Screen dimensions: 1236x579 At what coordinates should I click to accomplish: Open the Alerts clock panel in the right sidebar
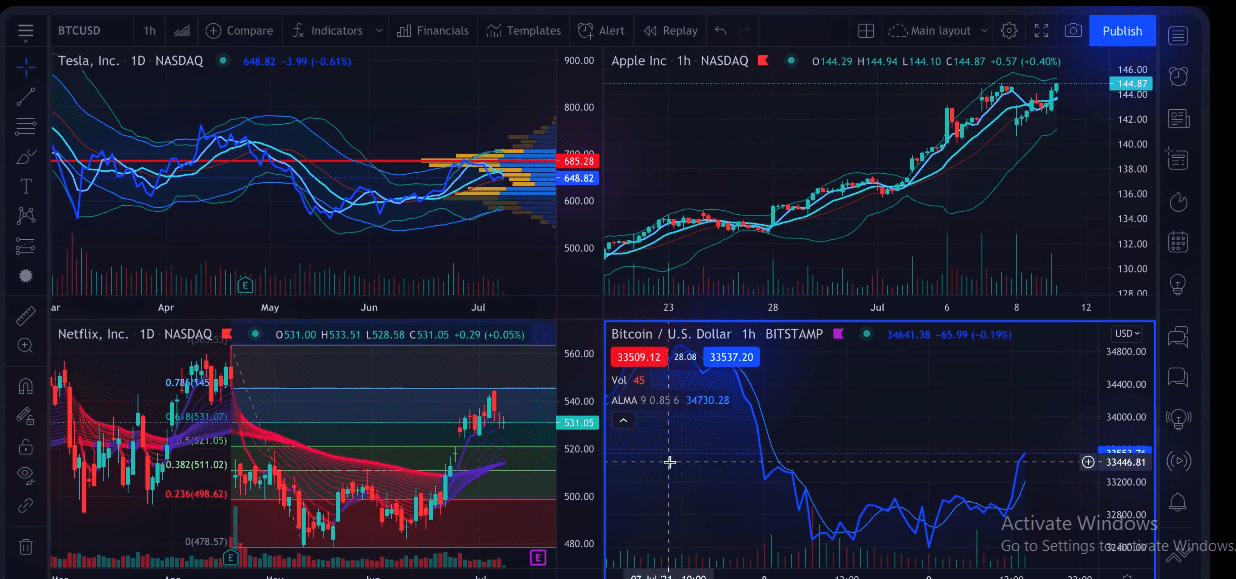[x=1178, y=76]
